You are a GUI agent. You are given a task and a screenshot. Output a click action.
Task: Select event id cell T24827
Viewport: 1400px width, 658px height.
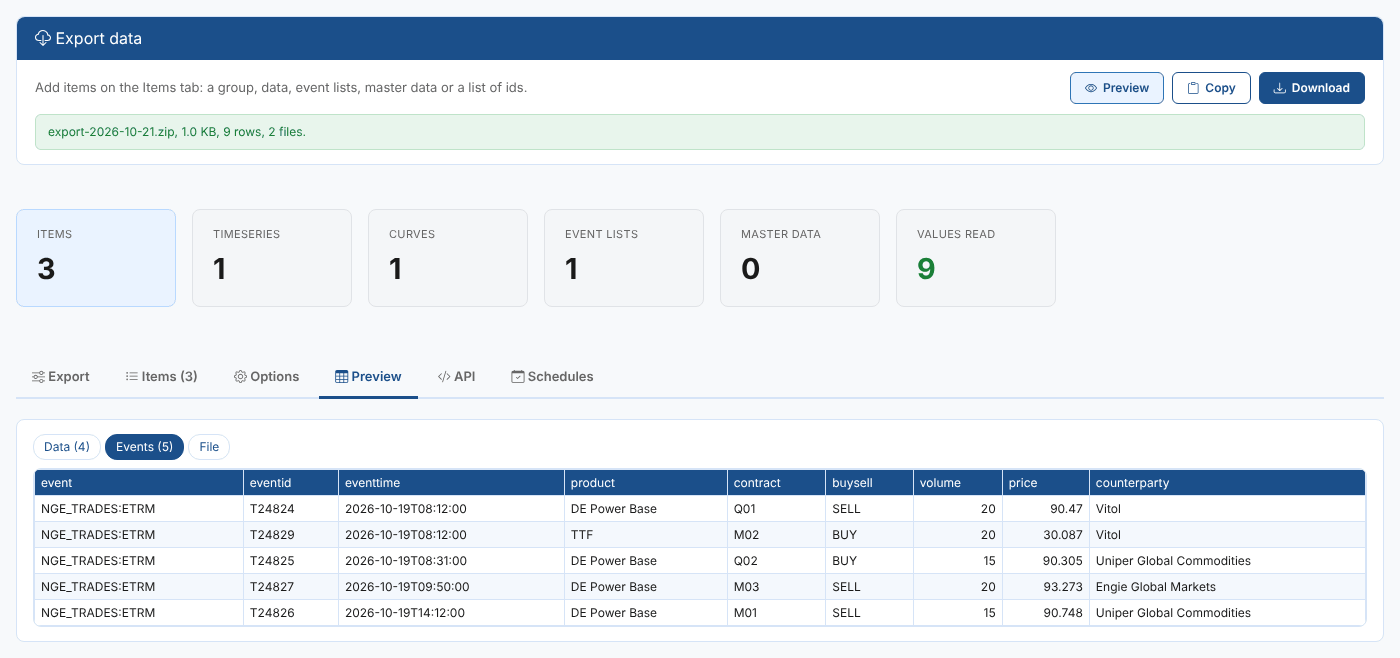[x=291, y=587]
